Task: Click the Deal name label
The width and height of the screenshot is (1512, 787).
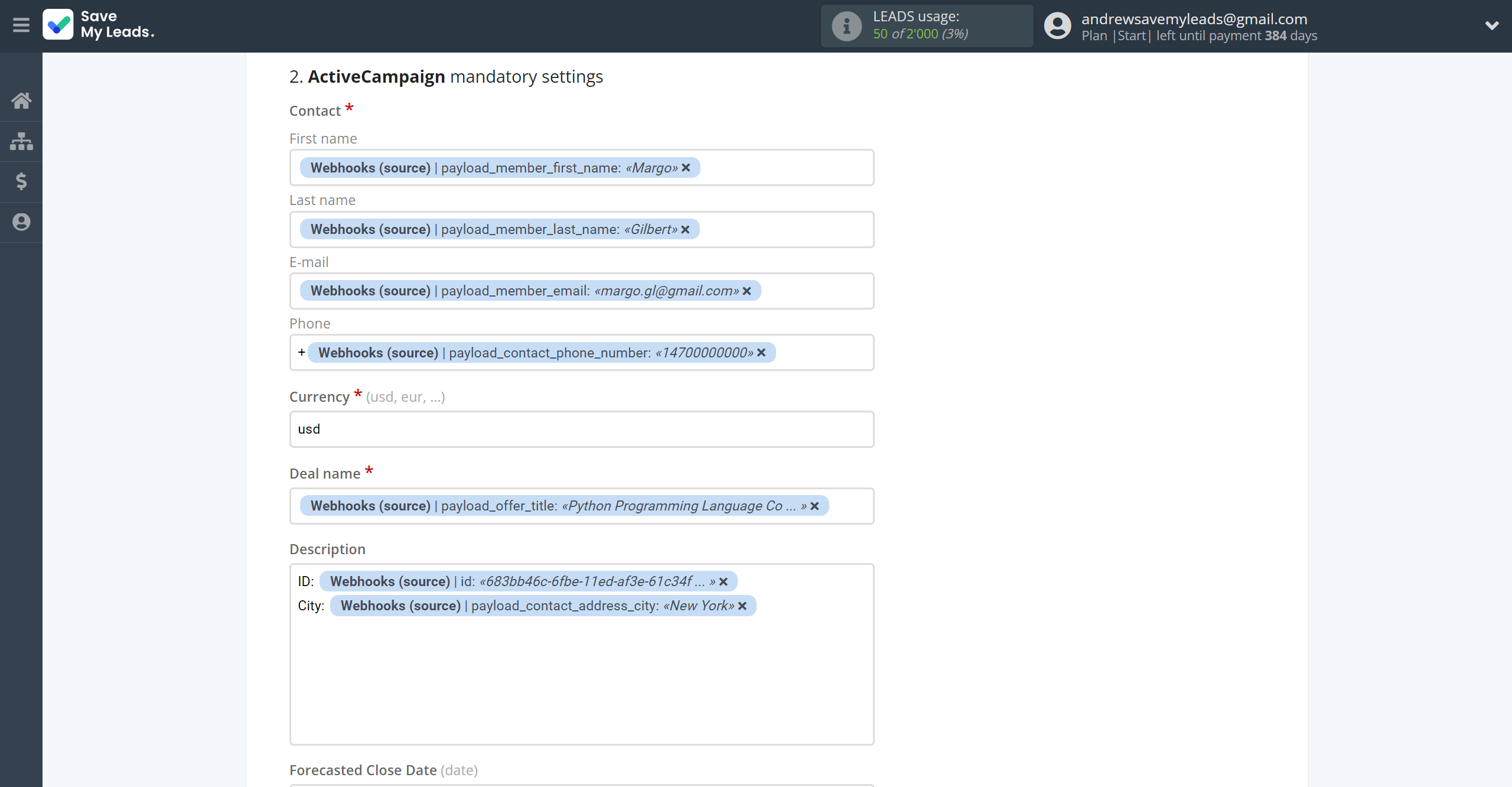Action: (x=325, y=474)
